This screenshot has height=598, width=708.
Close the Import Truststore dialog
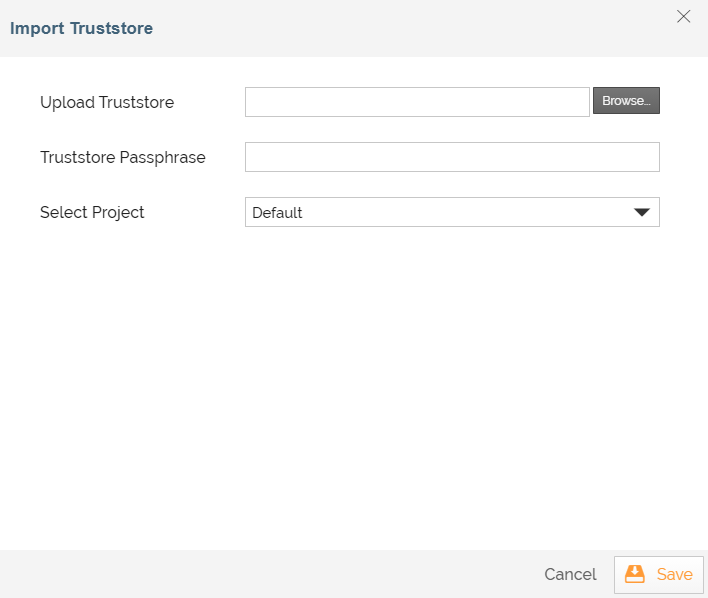click(683, 16)
